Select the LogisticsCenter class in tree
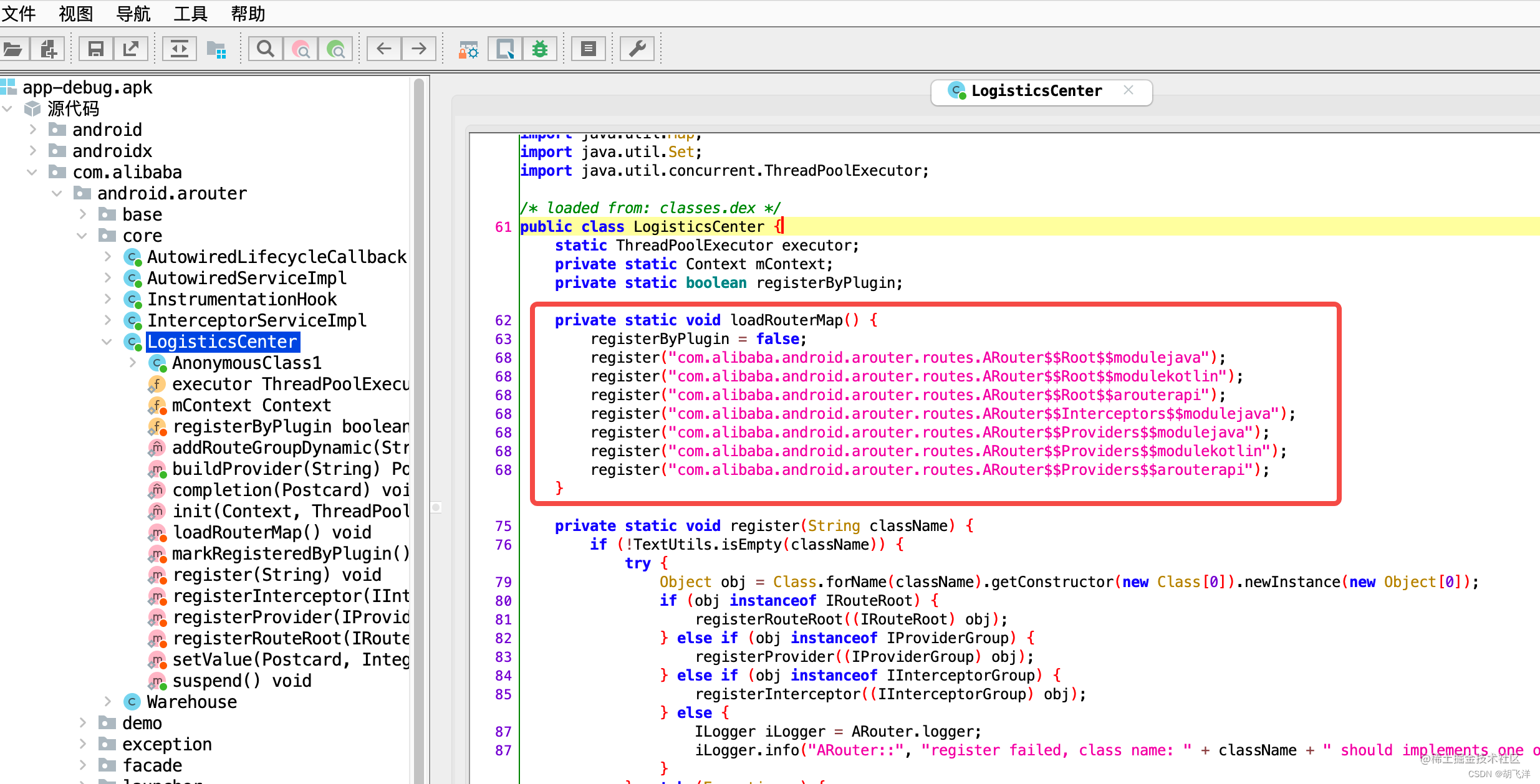Image resolution: width=1540 pixels, height=784 pixels. pyautogui.click(x=223, y=342)
